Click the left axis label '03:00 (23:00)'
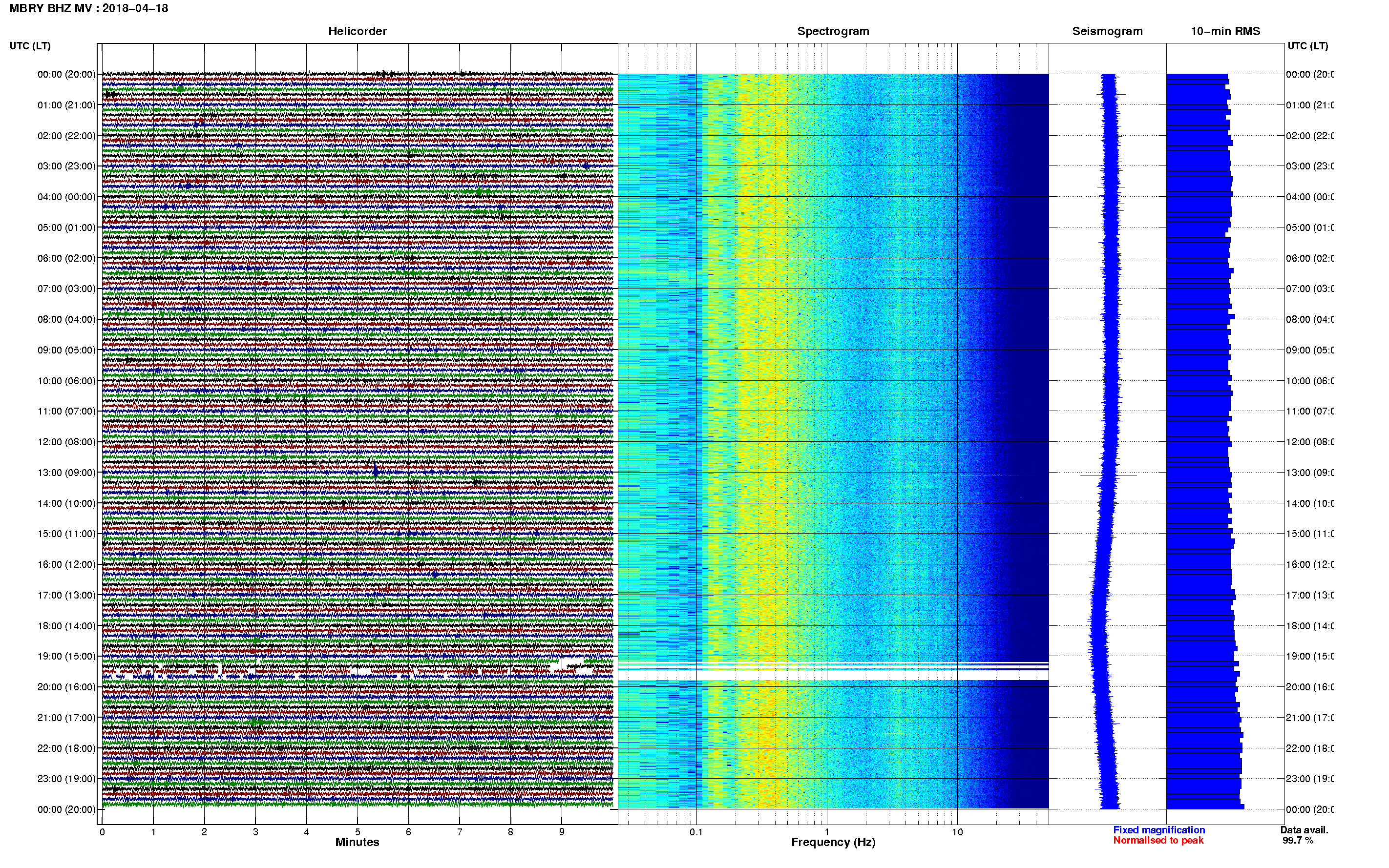 (x=66, y=166)
